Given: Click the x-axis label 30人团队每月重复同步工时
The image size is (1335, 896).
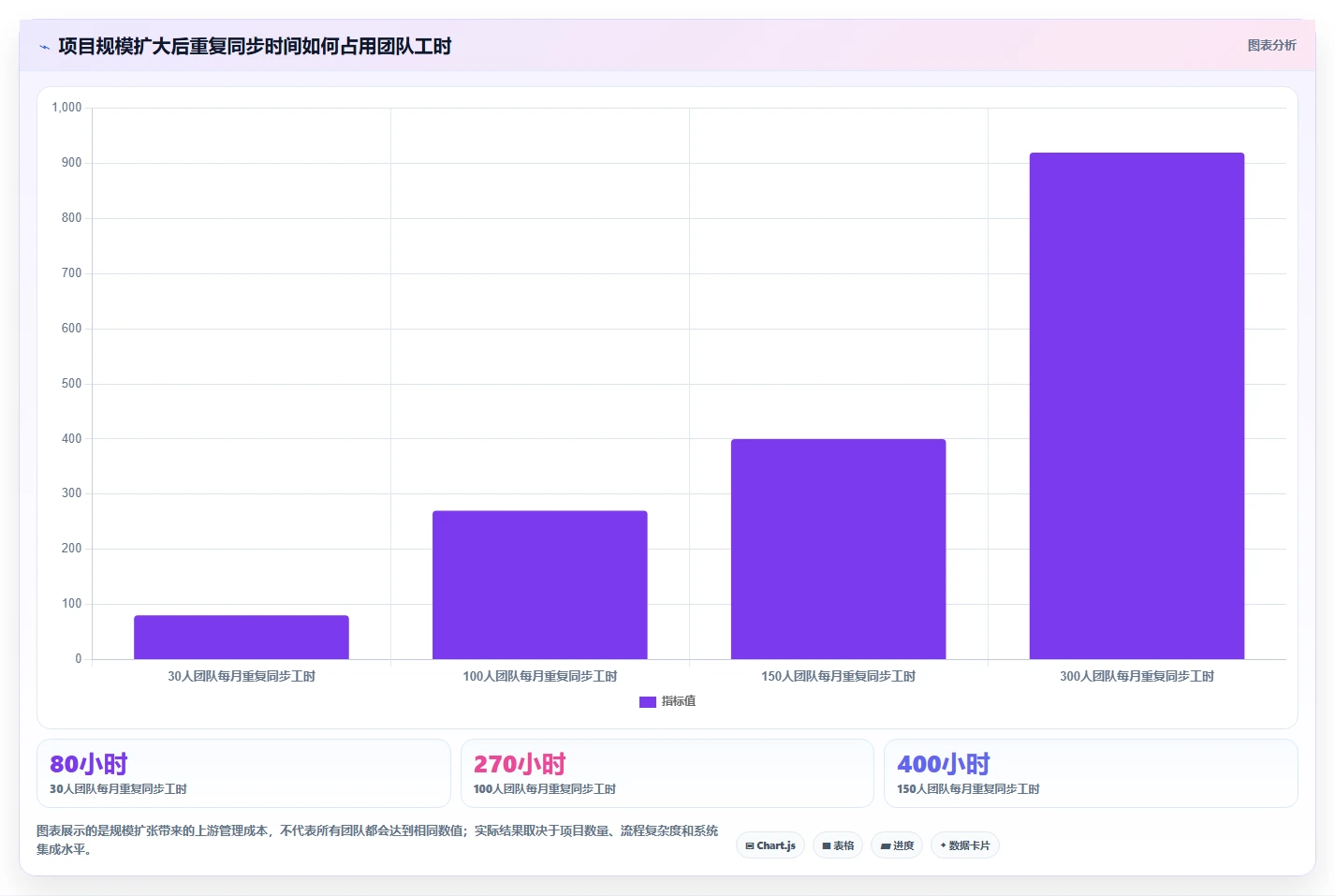Looking at the screenshot, I should pos(242,676).
